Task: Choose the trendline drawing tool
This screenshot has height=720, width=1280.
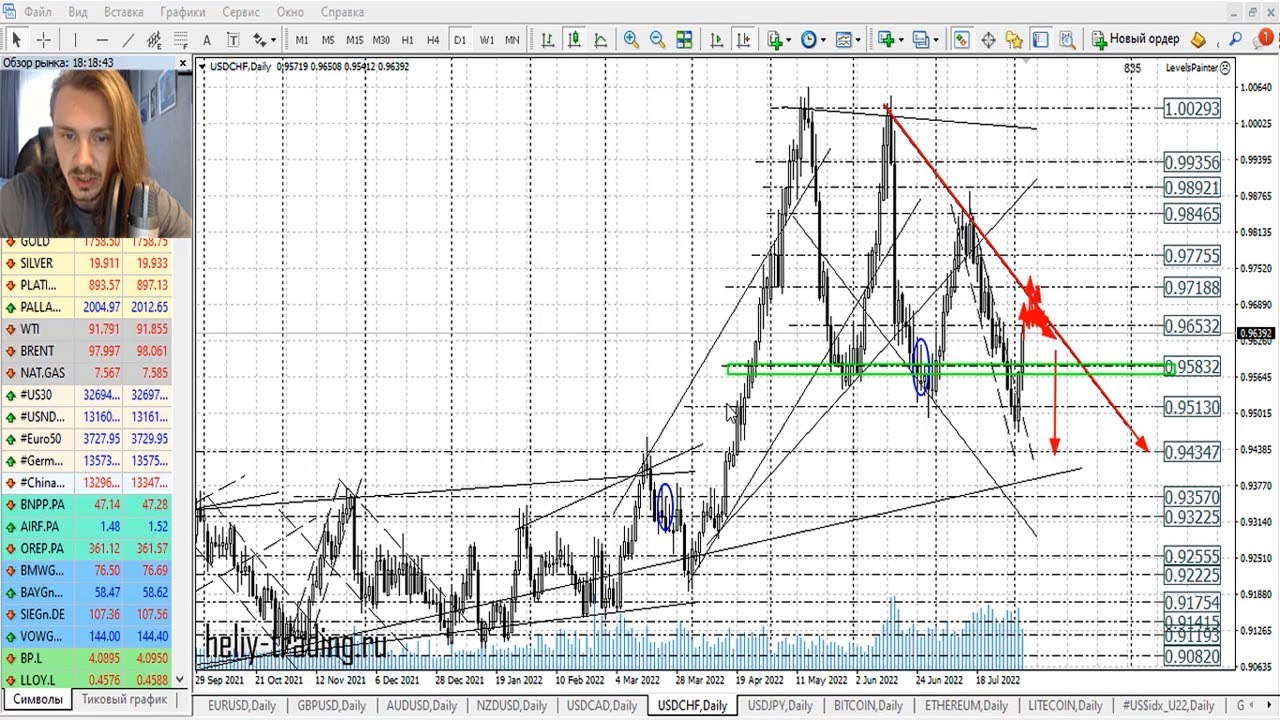Action: (128, 40)
